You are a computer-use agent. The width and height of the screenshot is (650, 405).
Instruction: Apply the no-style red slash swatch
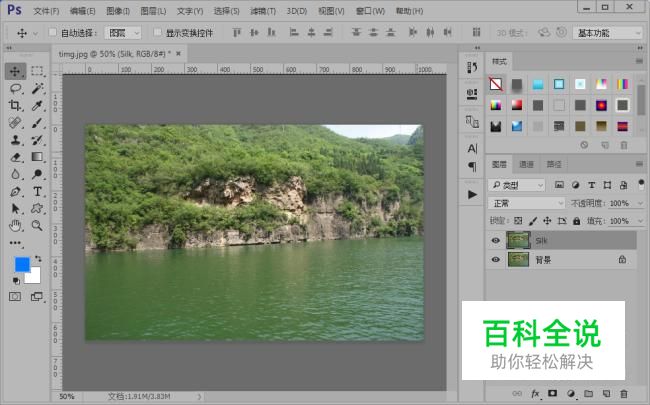496,84
